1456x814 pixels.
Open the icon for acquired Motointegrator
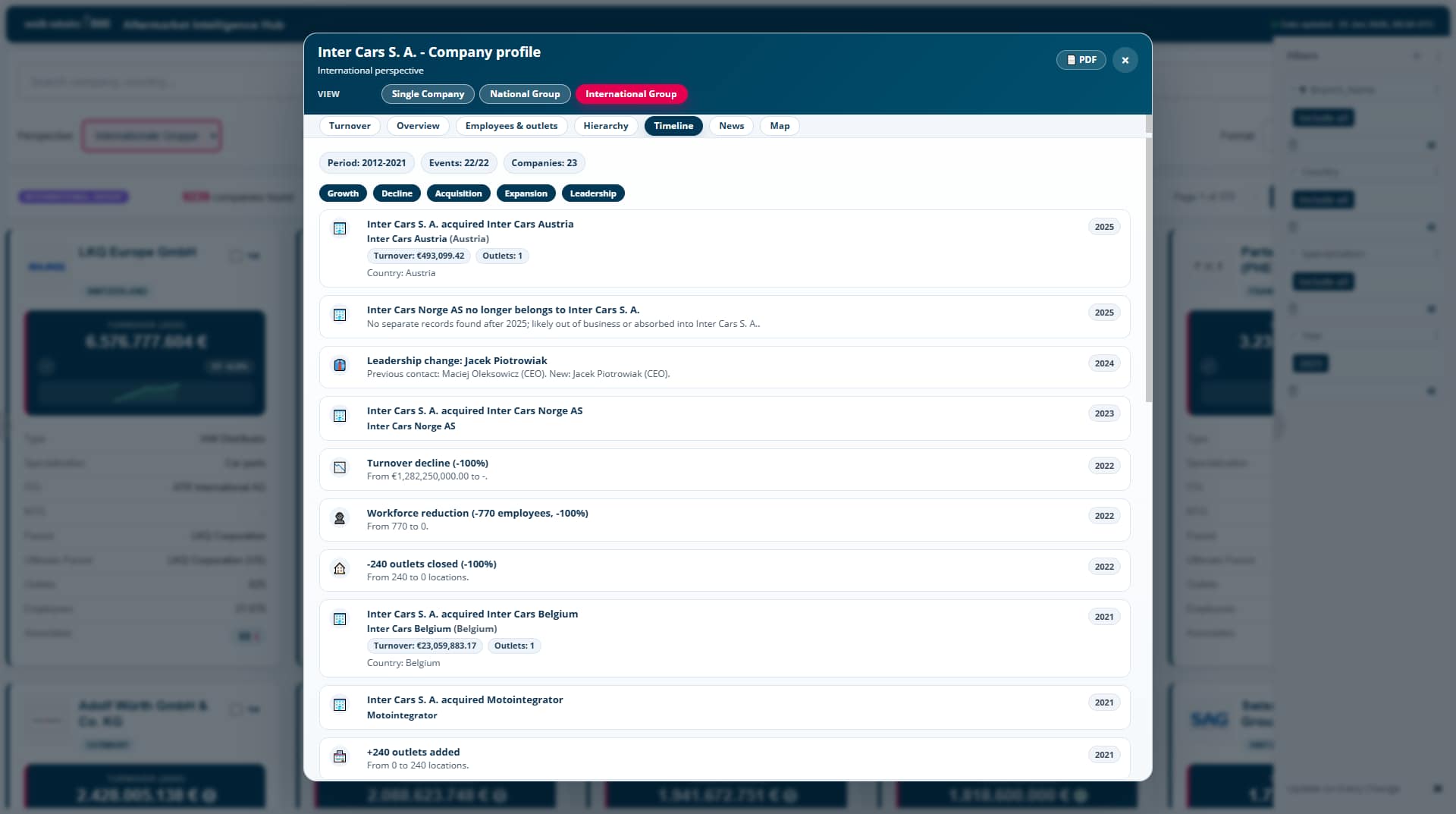[x=340, y=705]
